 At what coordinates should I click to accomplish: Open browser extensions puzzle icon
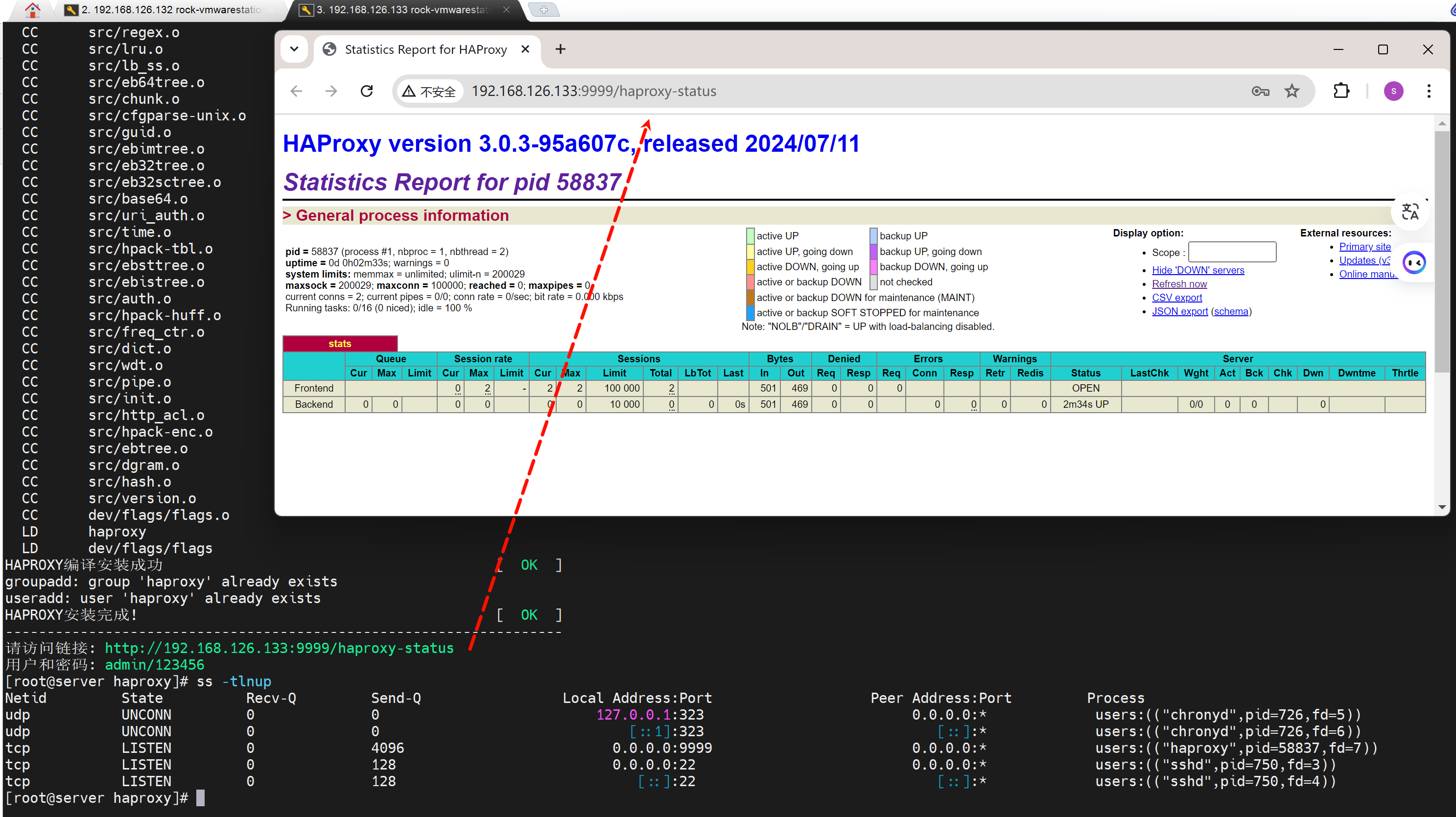[x=1341, y=91]
